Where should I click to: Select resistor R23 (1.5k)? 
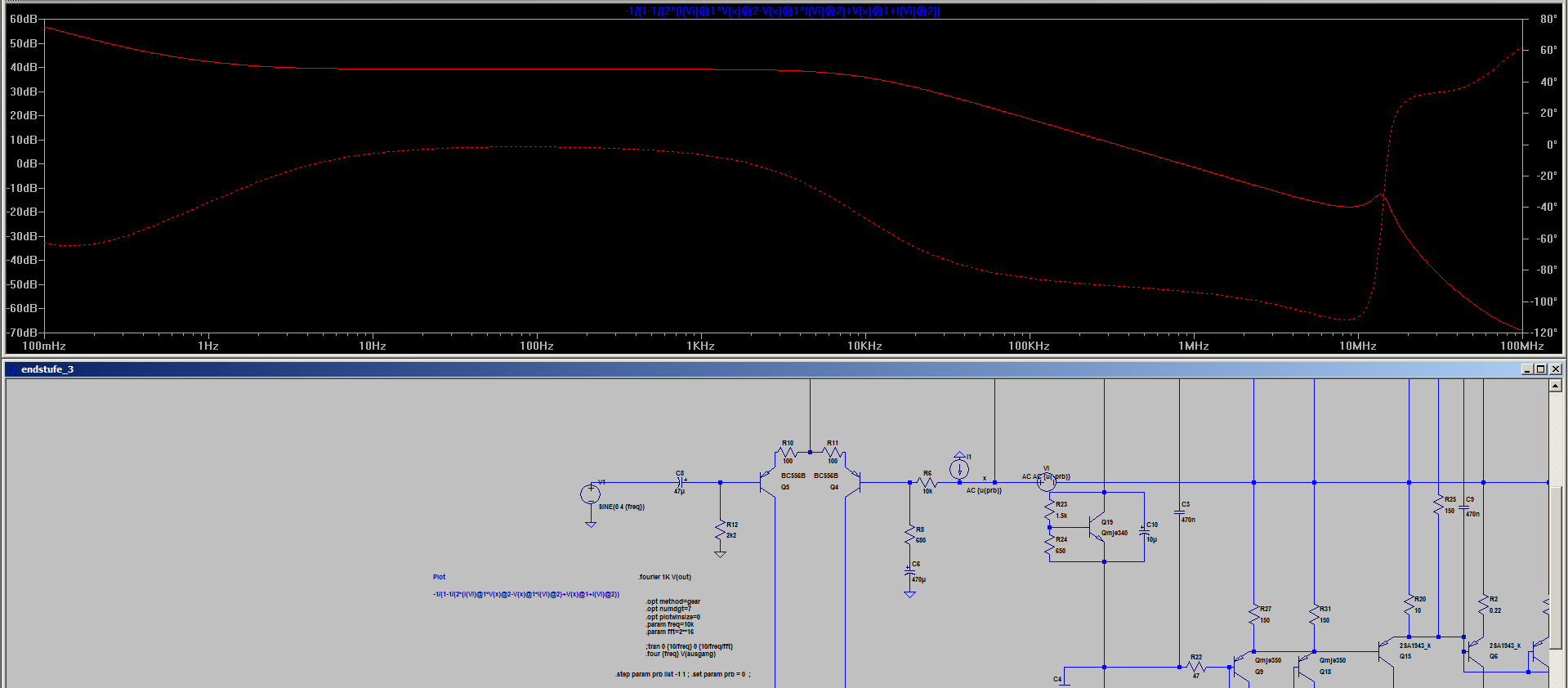tap(1049, 511)
